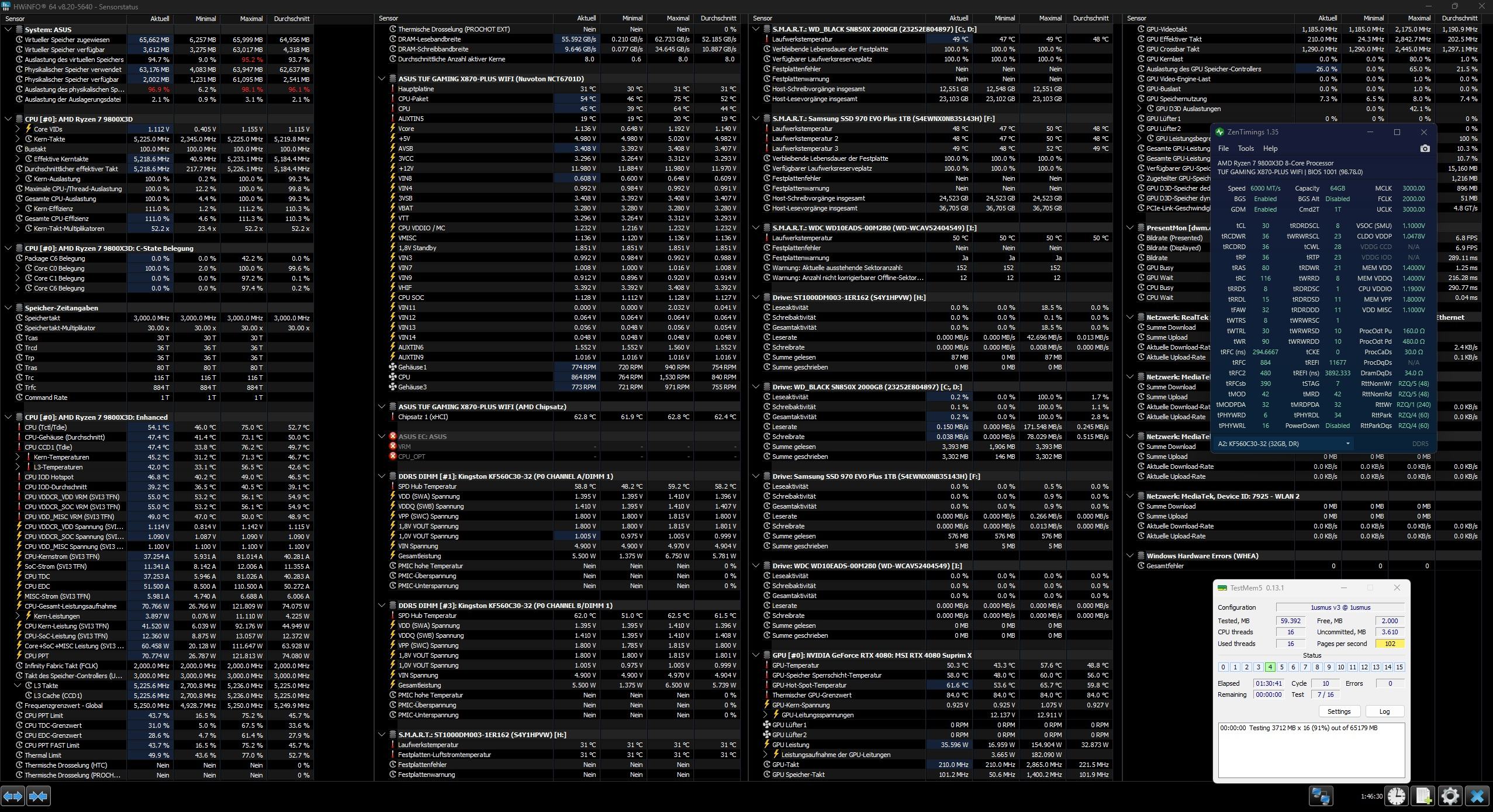This screenshot has height=812, width=1493.
Task: Take ZenTimings screenshot with camera icon
Action: coord(1425,148)
